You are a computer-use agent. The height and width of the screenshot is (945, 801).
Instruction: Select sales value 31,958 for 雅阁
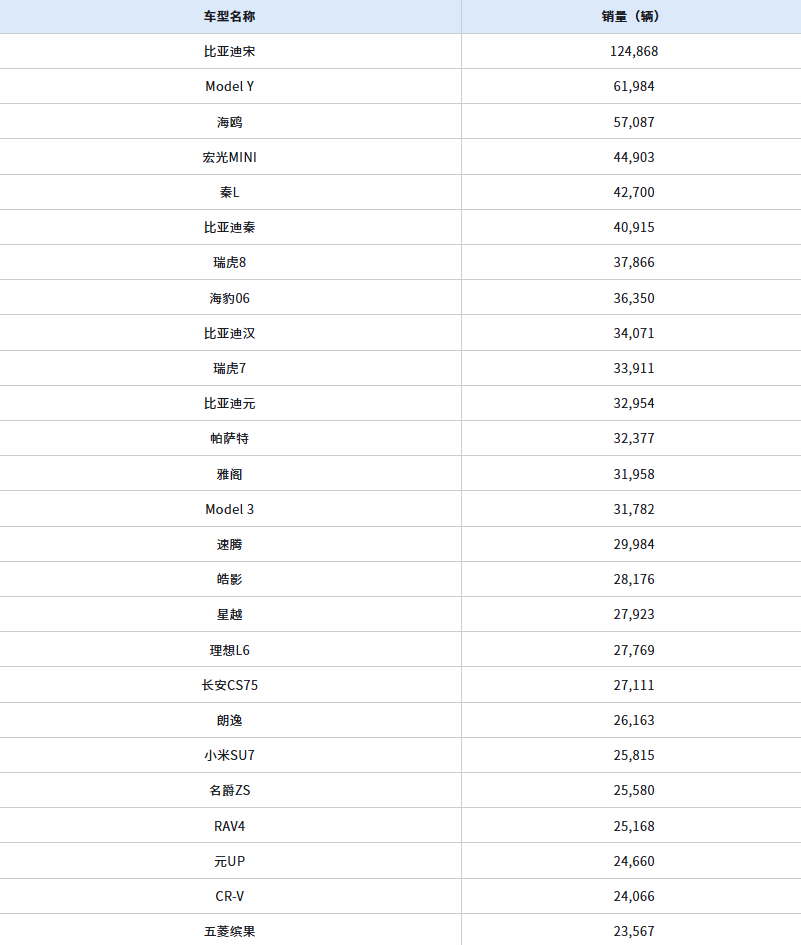pyautogui.click(x=634, y=474)
